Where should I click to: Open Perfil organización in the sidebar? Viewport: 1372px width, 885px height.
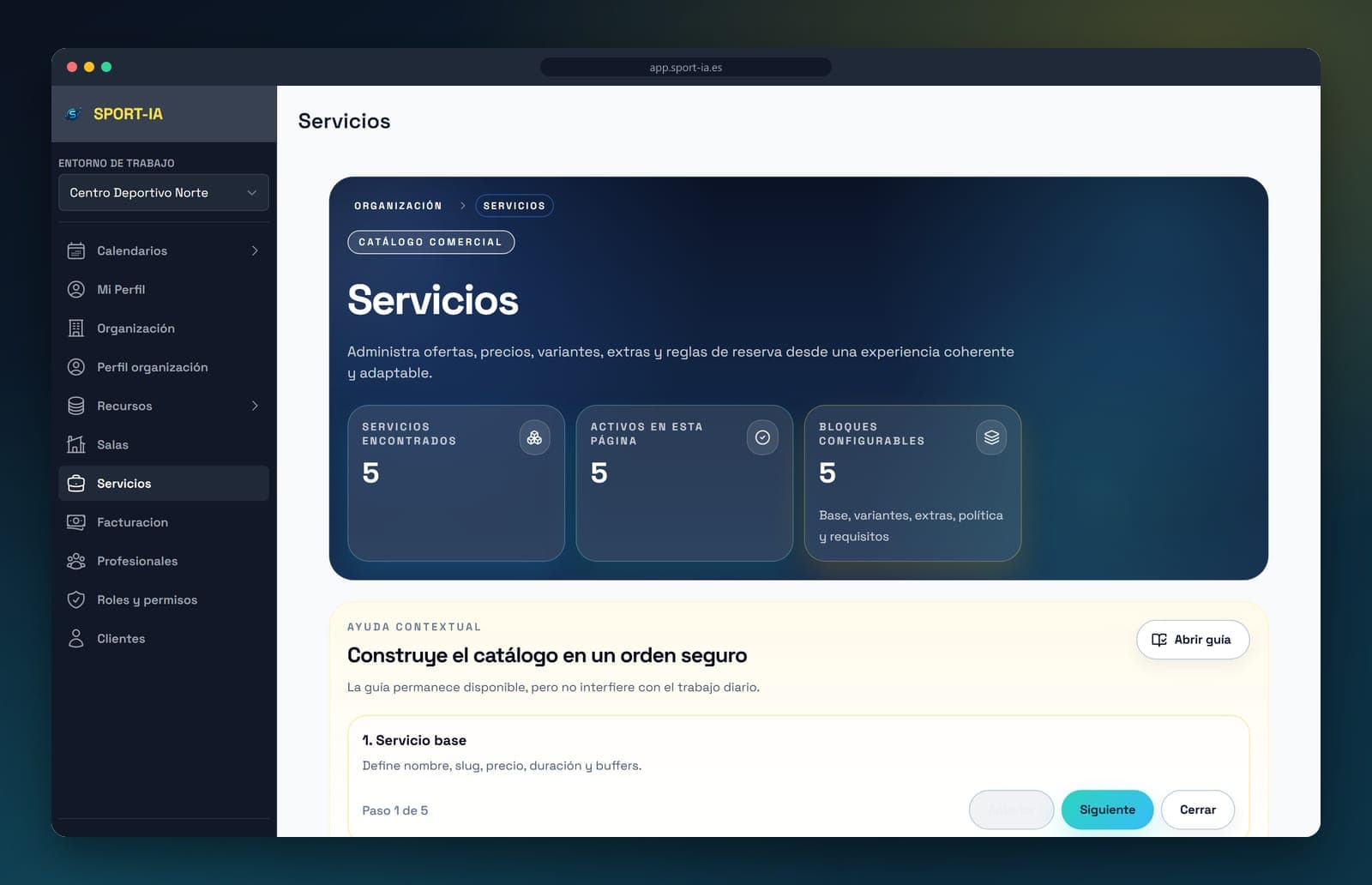163,367
